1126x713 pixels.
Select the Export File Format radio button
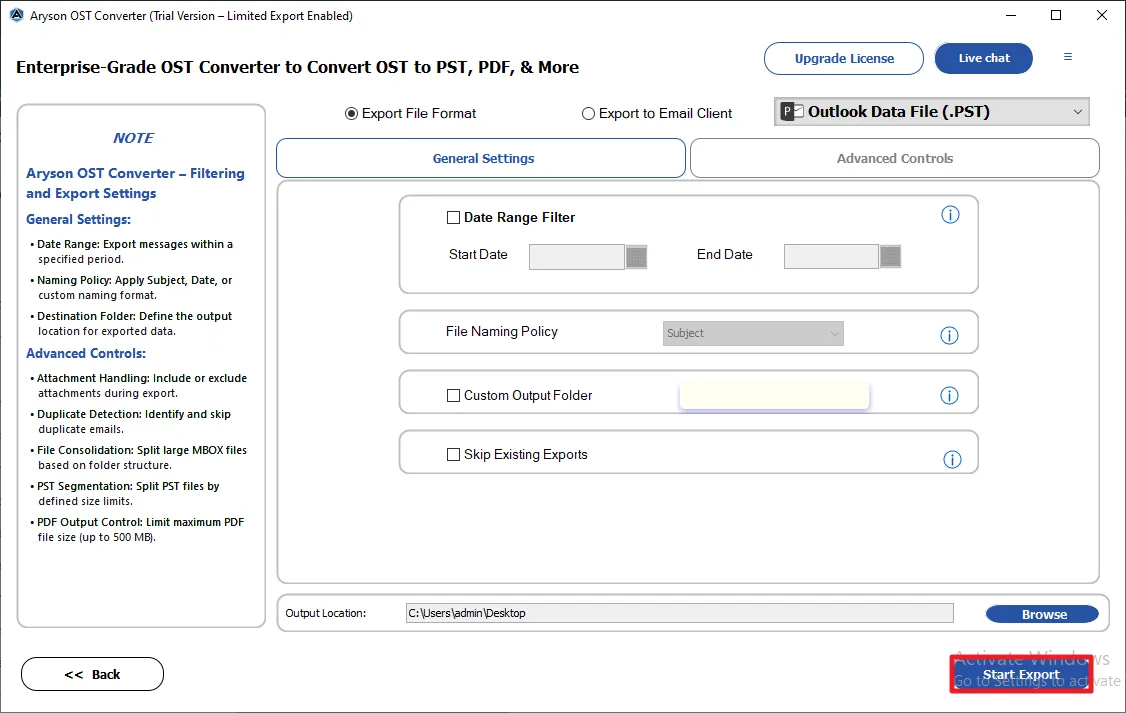click(x=351, y=113)
